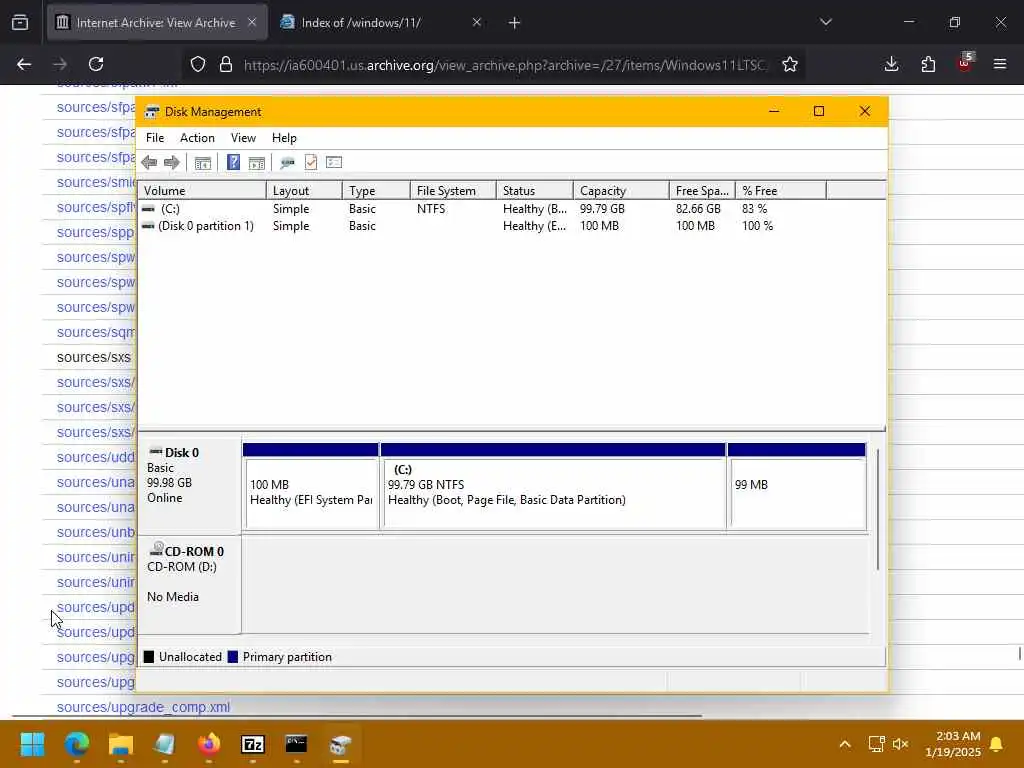The width and height of the screenshot is (1024, 768).
Task: Reload the page in Firefox
Action: (96, 64)
